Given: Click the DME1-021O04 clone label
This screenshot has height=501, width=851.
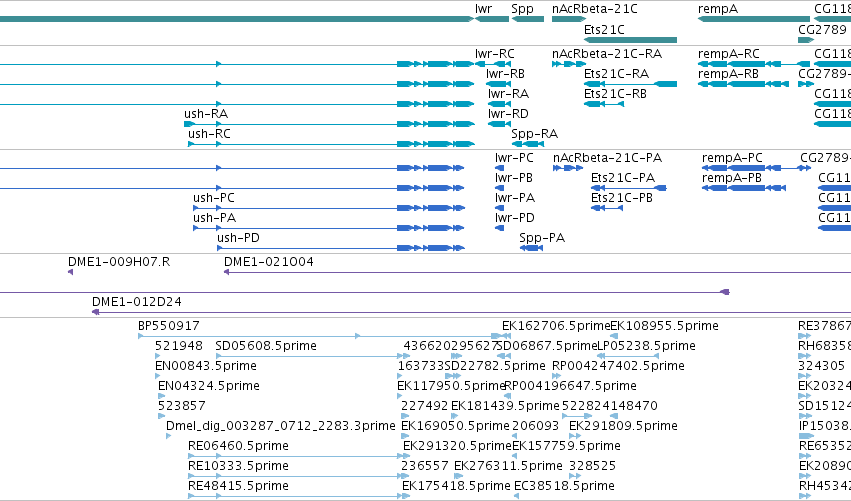Looking at the screenshot, I should pyautogui.click(x=269, y=262).
